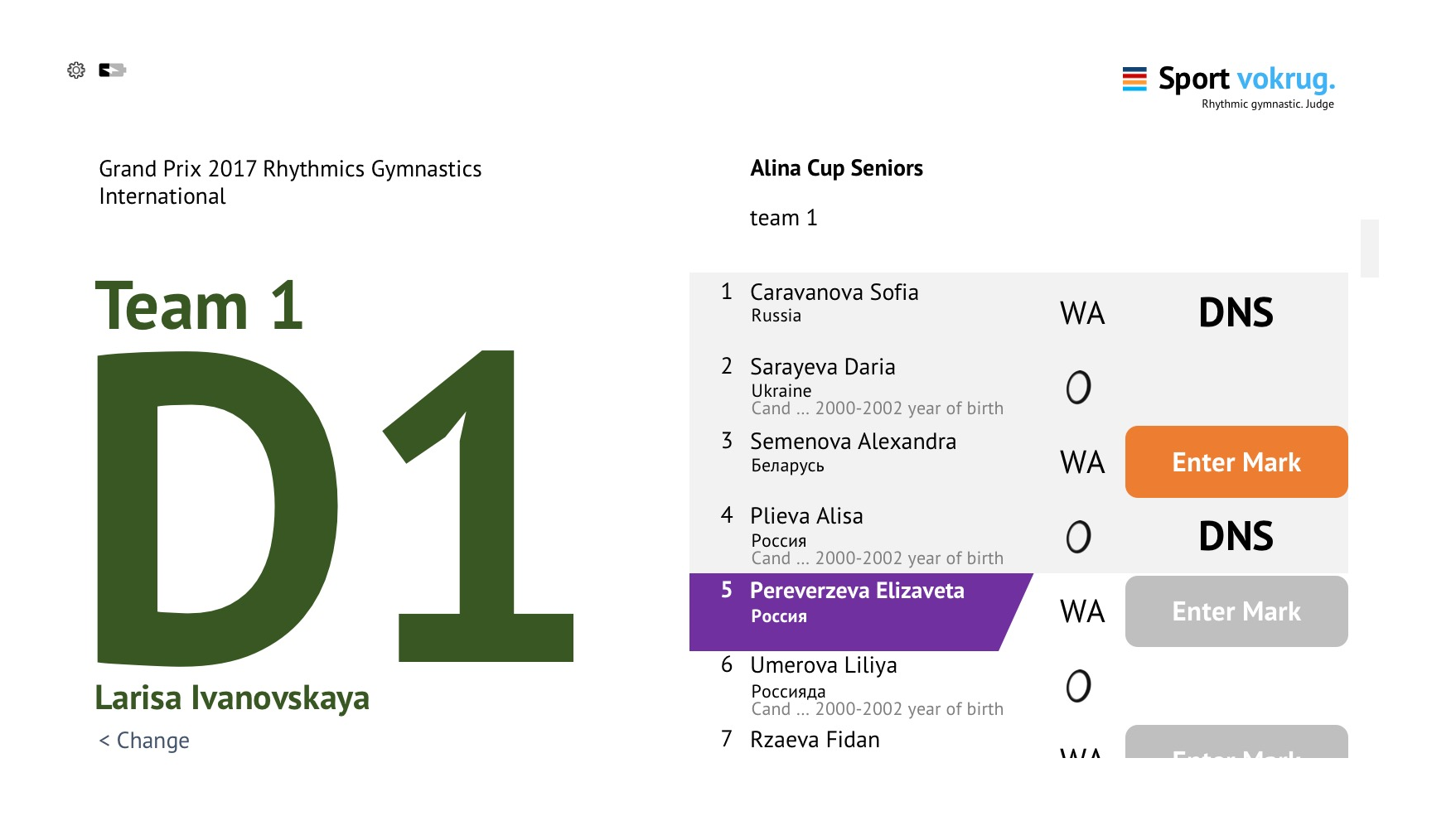Select gymnast Caravanova Sofia row
Image resolution: width=1456 pixels, height=816 pixels.
click(1018, 311)
